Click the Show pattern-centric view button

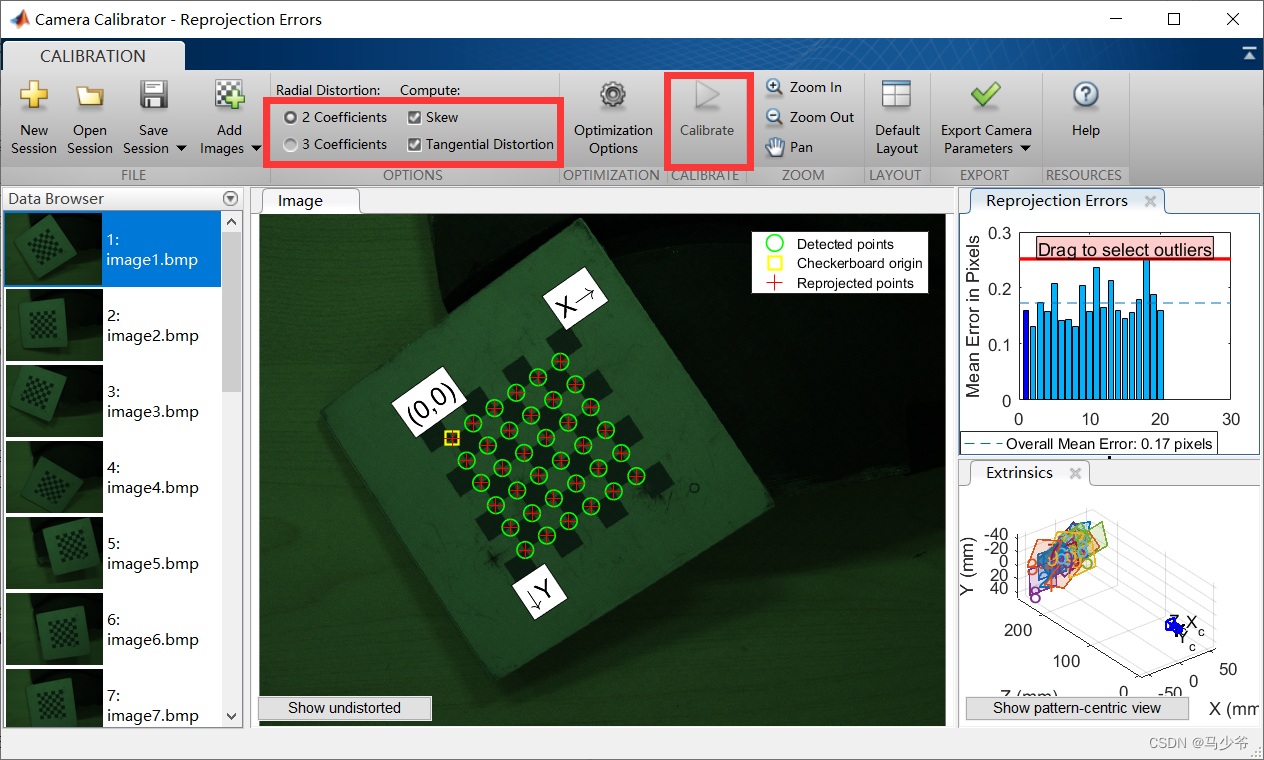(1076, 708)
